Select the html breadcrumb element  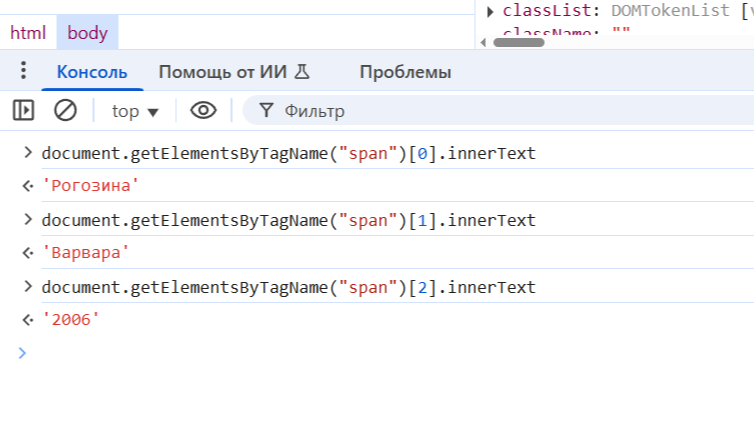click(x=28, y=32)
